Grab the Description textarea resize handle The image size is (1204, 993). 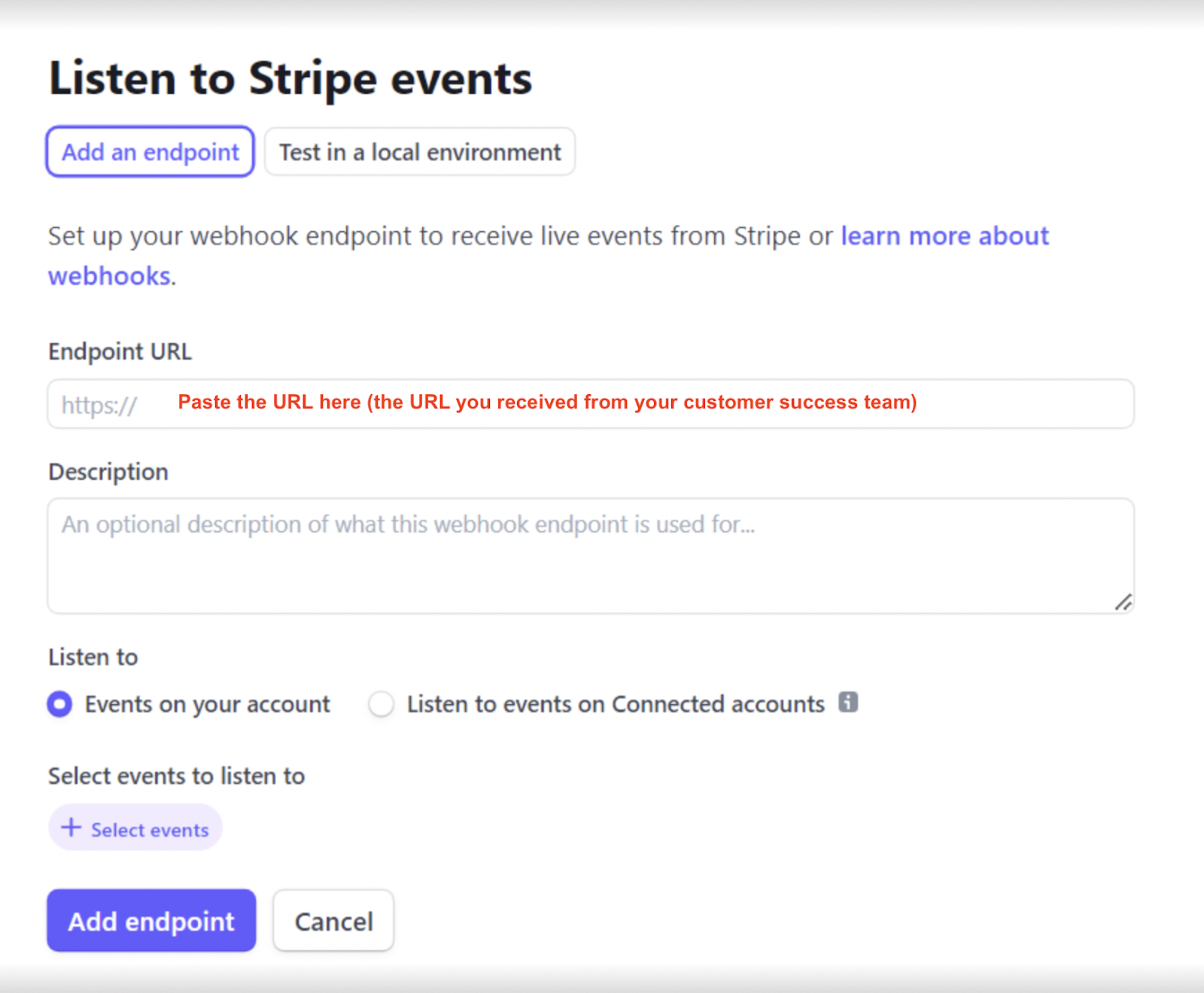click(1123, 602)
